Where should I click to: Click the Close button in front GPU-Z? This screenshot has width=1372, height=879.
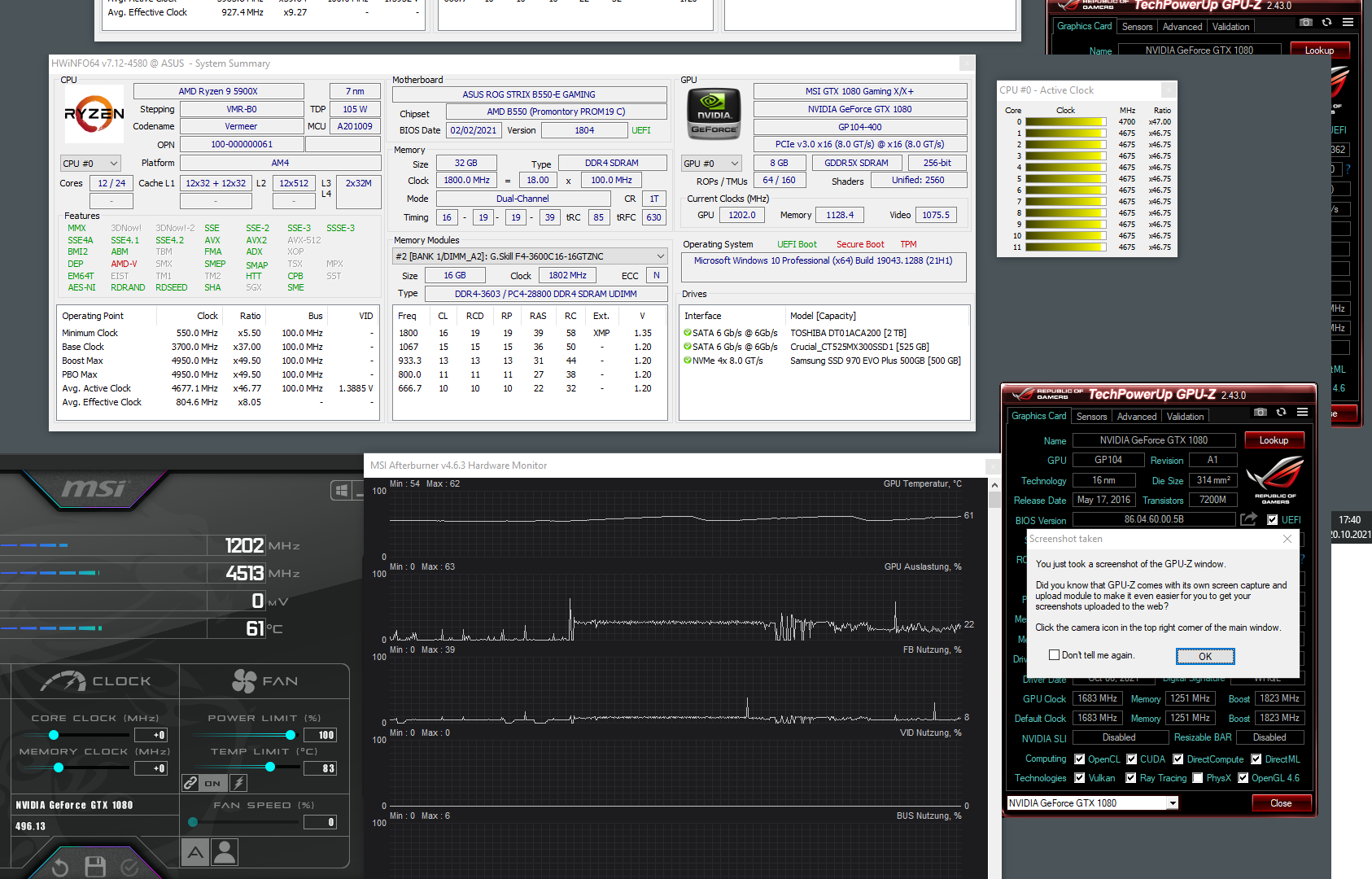(x=1281, y=803)
